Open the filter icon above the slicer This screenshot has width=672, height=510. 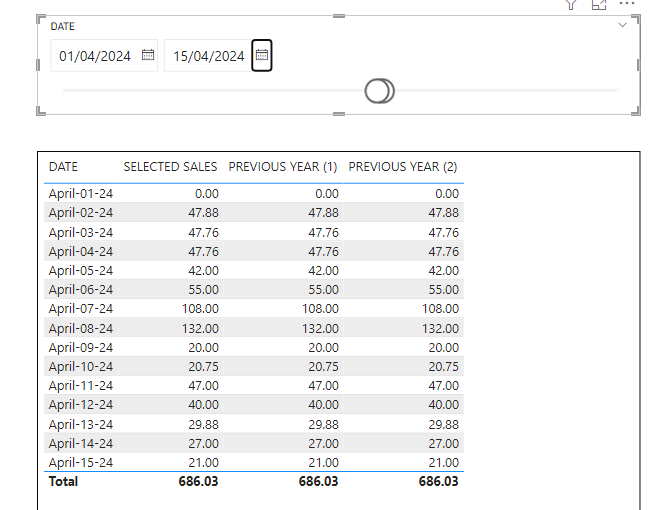[x=571, y=5]
